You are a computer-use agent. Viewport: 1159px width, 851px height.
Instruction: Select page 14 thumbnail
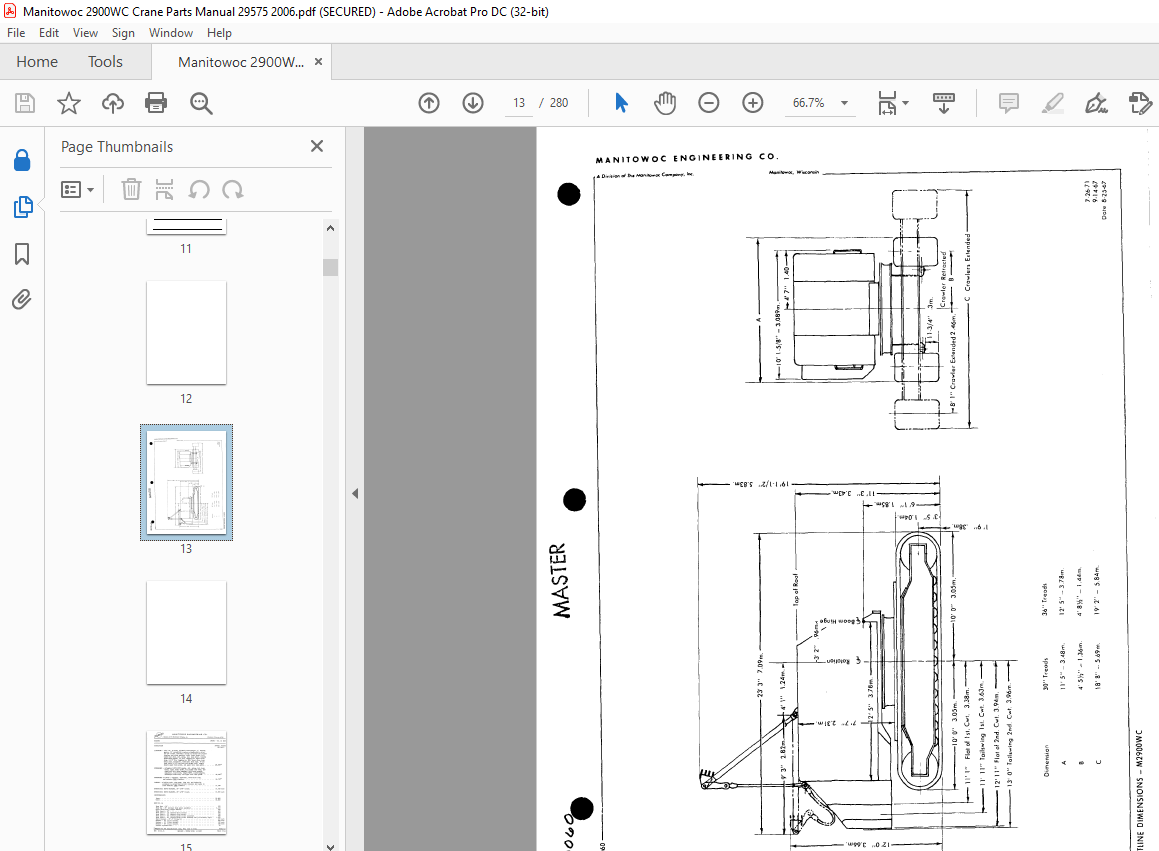tap(186, 633)
